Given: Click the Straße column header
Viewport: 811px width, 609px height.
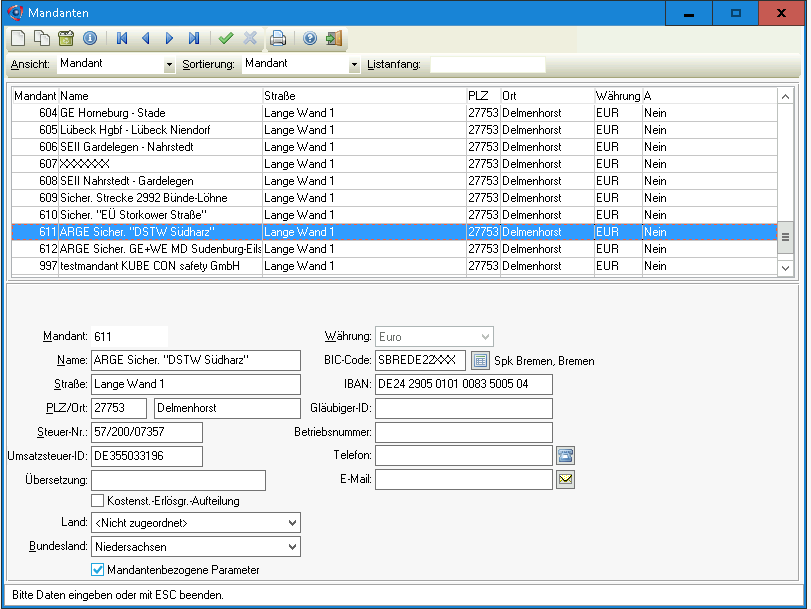Looking at the screenshot, I should (x=363, y=95).
